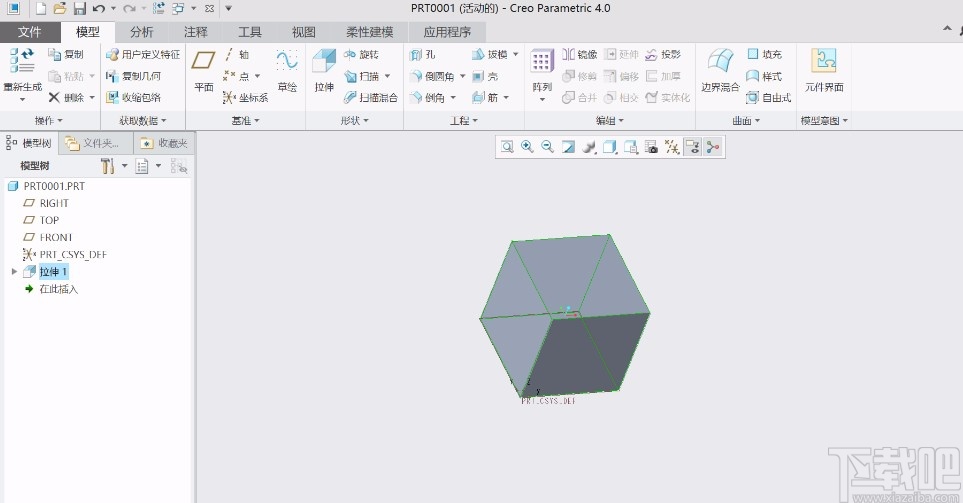Select the 边界混合 boundary blend tool

point(720,71)
